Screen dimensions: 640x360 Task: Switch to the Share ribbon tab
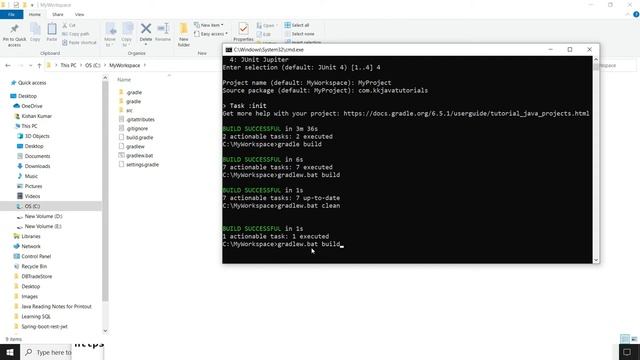[x=58, y=15]
